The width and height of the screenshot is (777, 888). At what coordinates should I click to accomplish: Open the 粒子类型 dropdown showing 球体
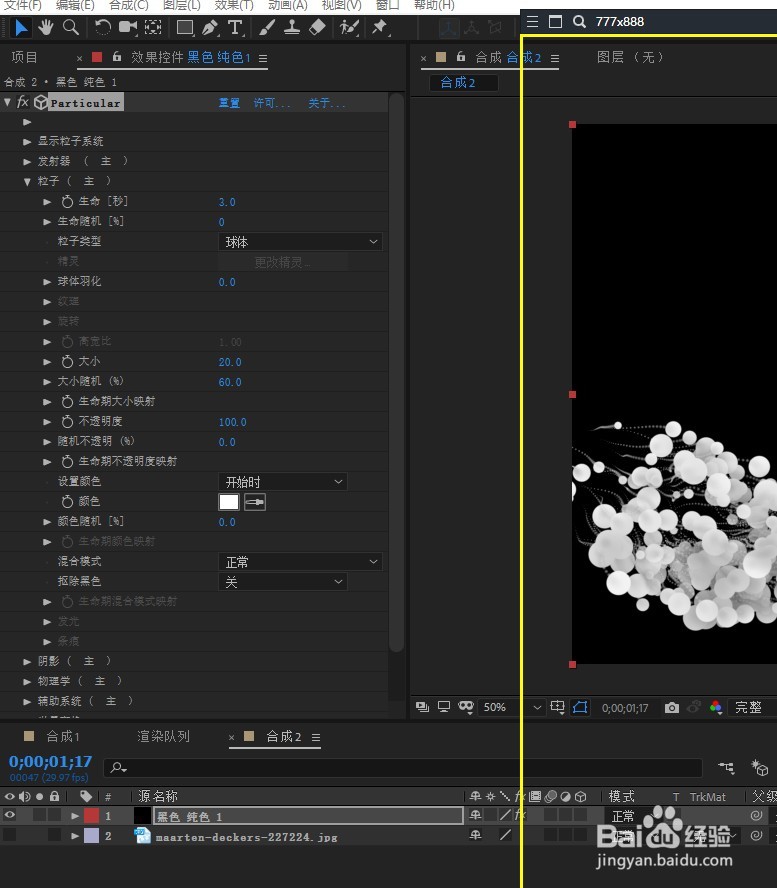(300, 242)
